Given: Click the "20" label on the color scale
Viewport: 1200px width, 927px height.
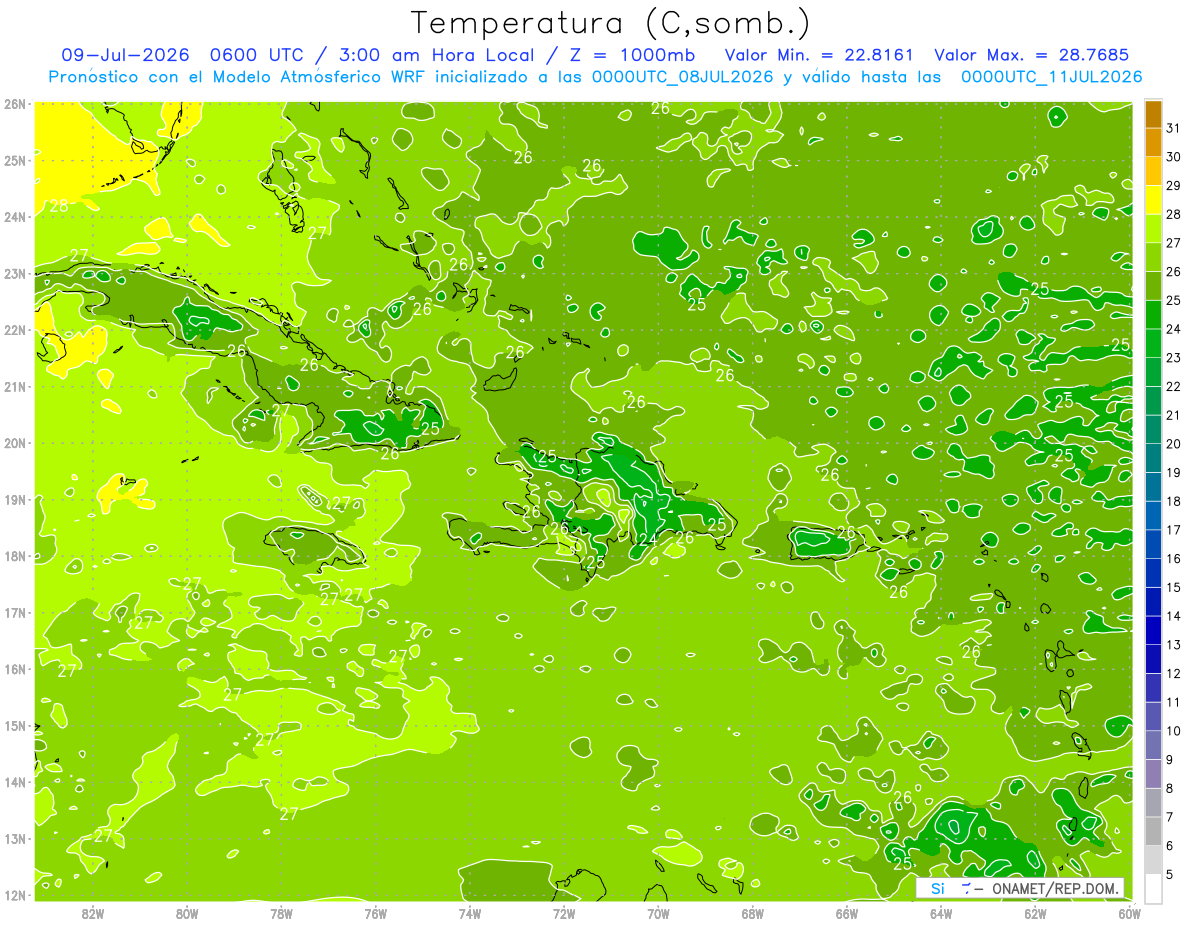Looking at the screenshot, I should click(1173, 443).
